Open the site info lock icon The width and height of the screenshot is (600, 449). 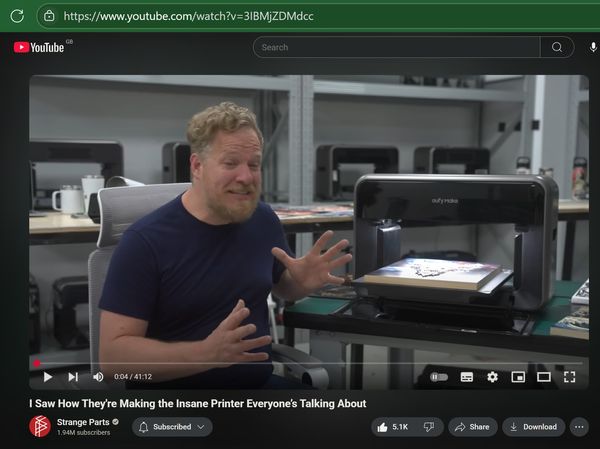49,16
